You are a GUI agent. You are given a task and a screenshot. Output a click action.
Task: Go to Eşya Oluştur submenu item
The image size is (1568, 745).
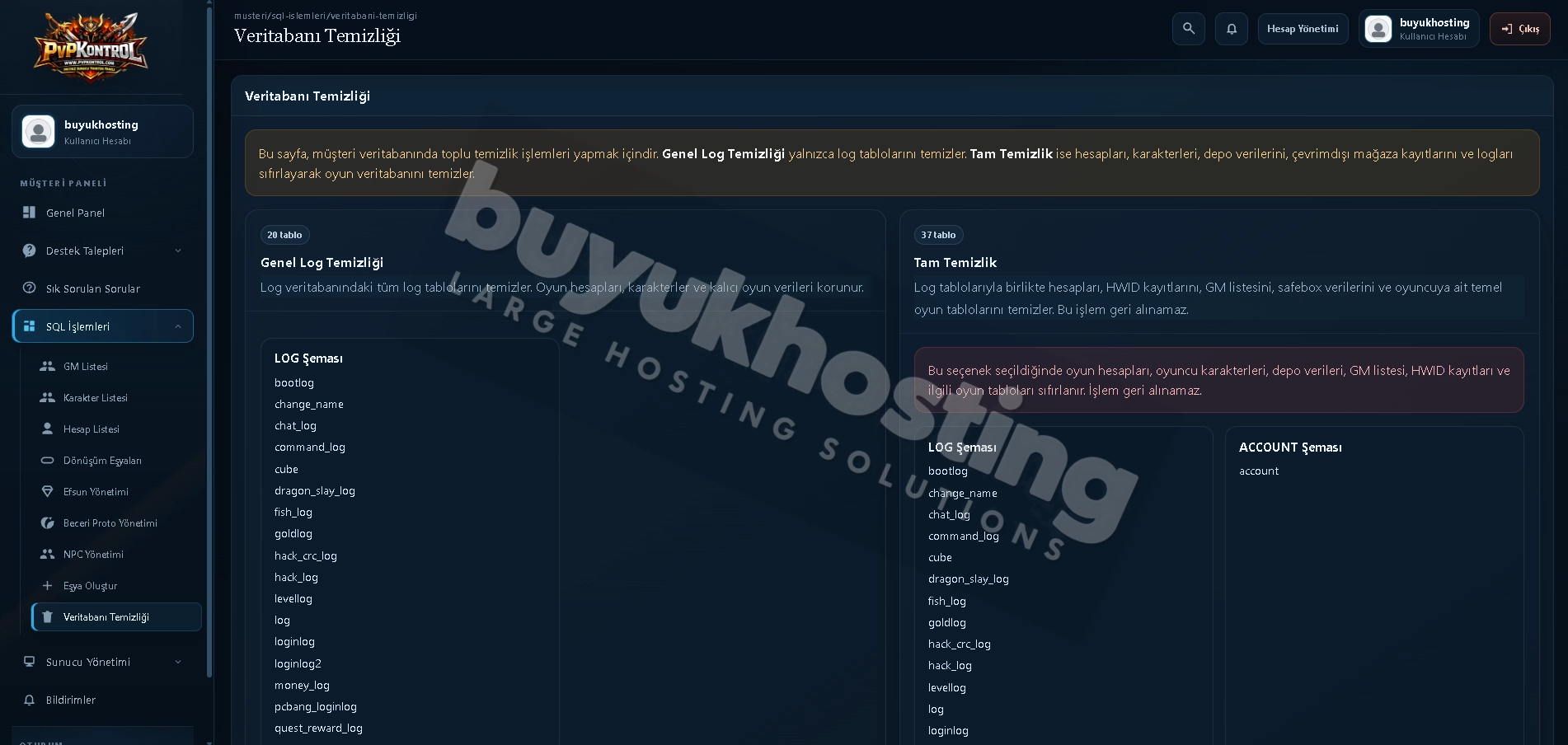click(x=116, y=585)
